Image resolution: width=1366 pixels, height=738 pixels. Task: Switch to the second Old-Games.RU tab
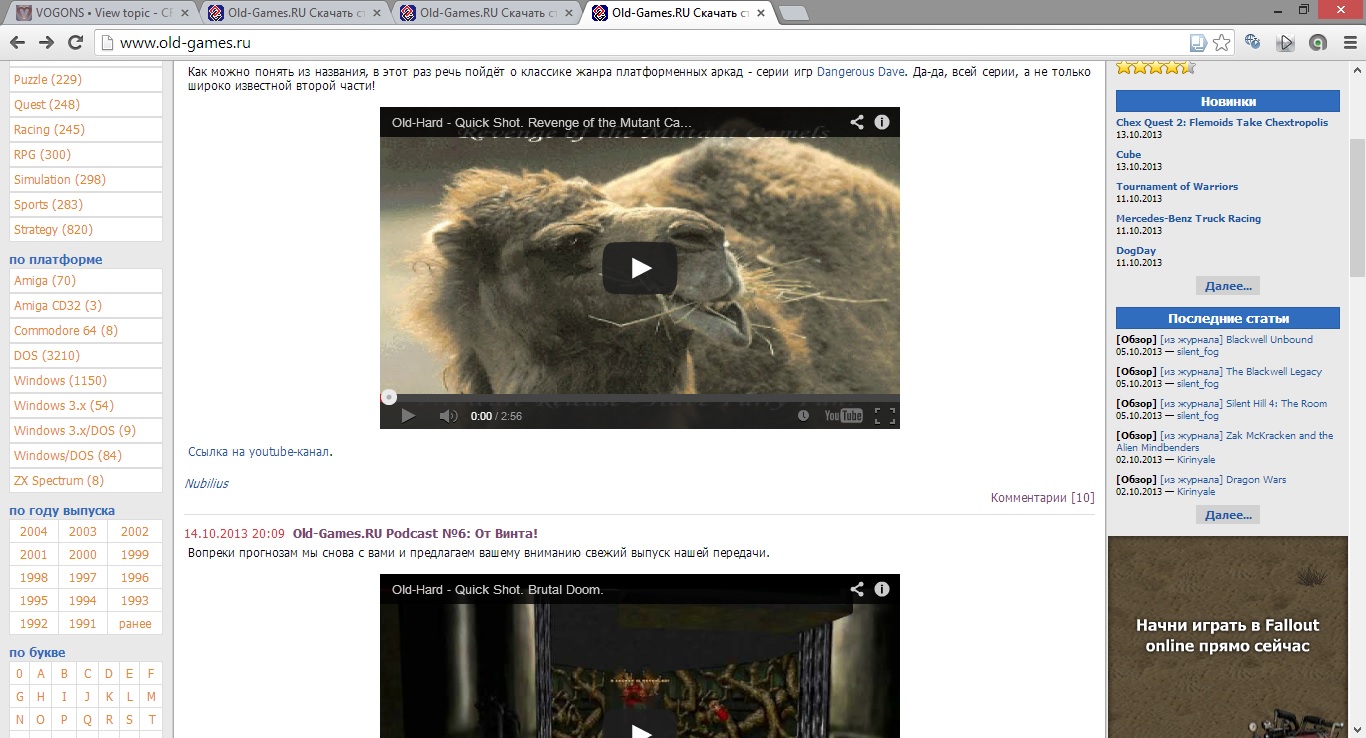point(292,13)
